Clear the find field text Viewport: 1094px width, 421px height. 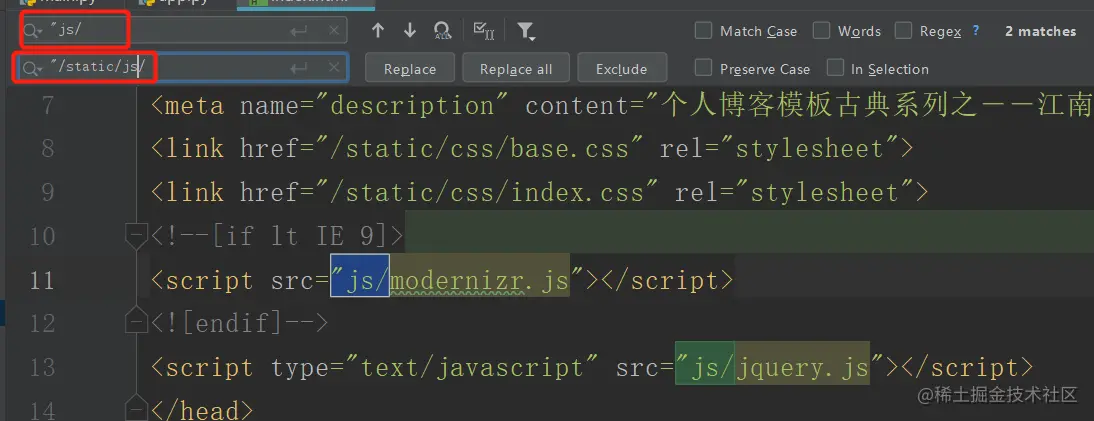click(334, 31)
